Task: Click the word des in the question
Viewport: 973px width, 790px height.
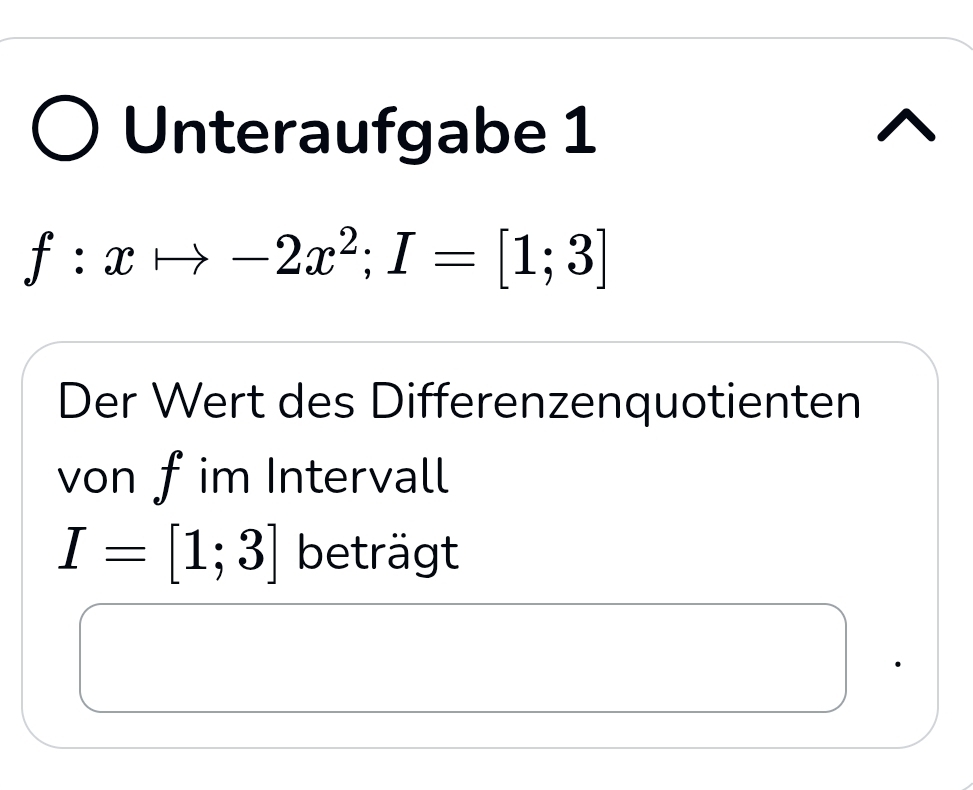Action: click(304, 402)
